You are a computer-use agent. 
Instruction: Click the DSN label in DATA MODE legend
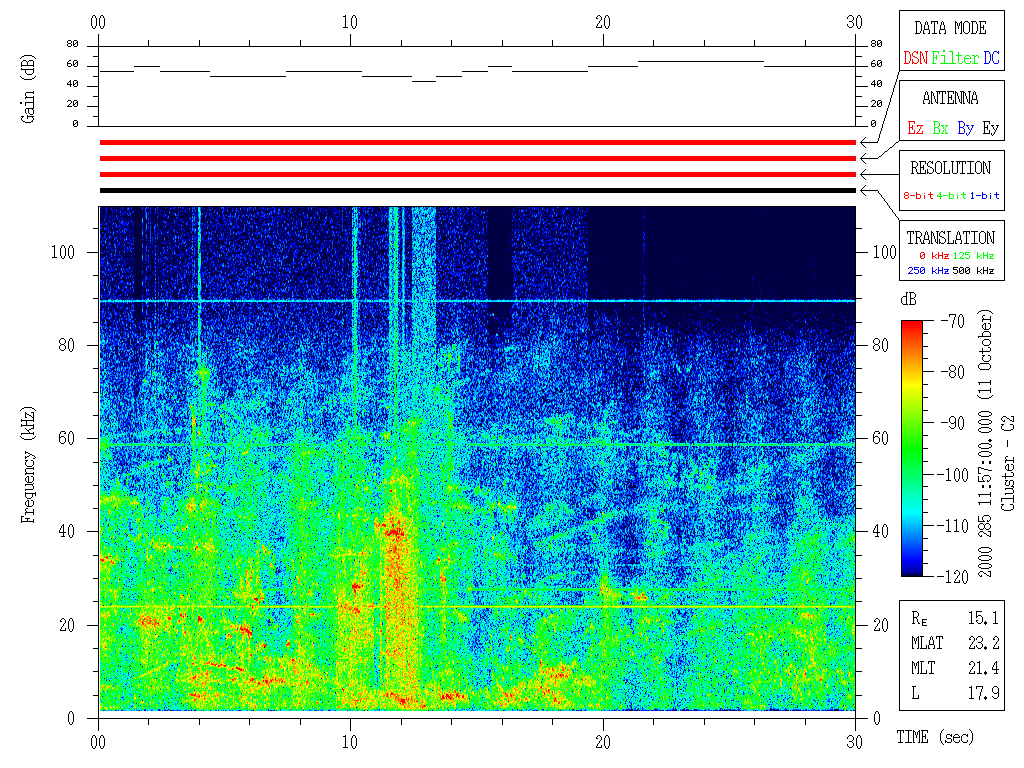click(915, 59)
